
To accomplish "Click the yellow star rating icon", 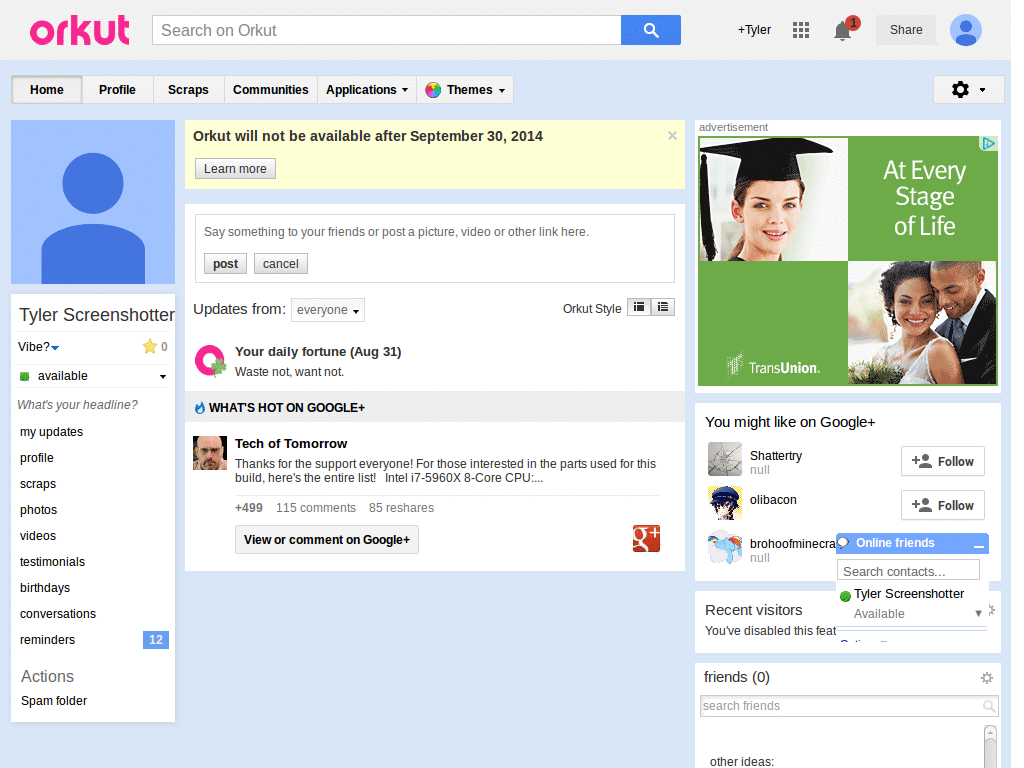I will click(x=150, y=346).
